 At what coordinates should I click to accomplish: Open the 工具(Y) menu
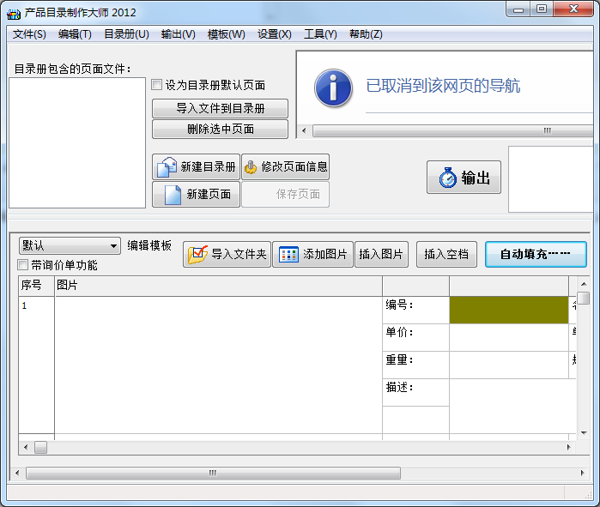click(x=321, y=34)
